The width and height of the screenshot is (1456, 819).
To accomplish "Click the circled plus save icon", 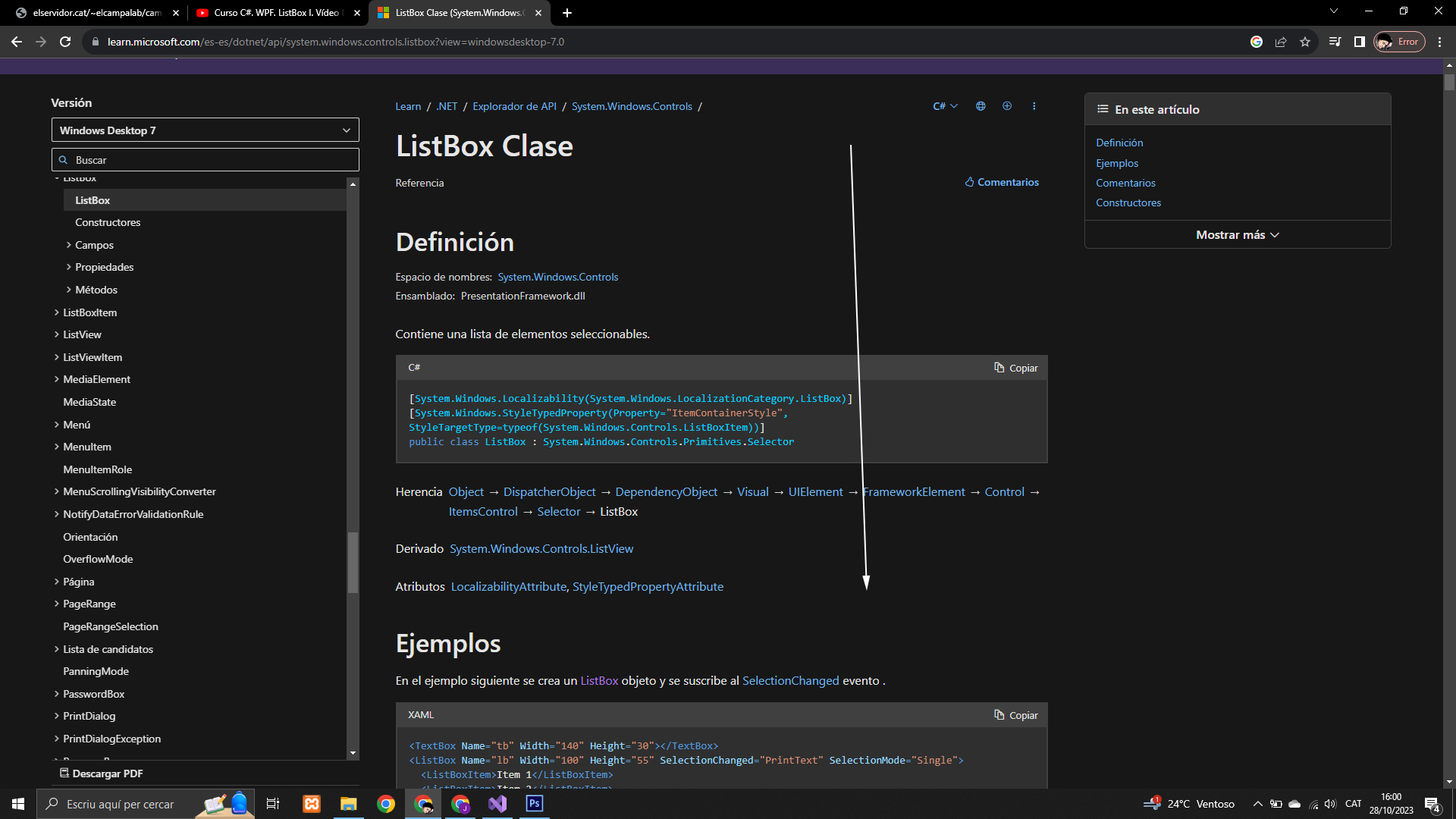I will [x=1007, y=106].
